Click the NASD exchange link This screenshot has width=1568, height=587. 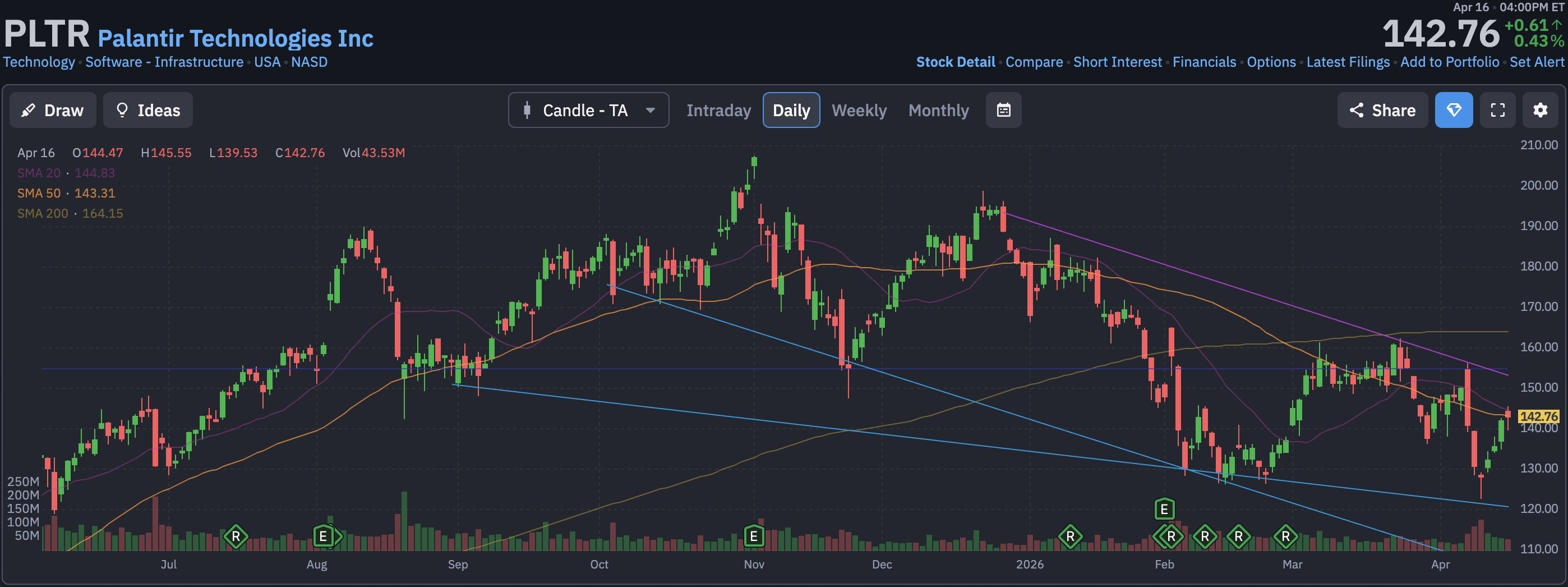point(309,62)
